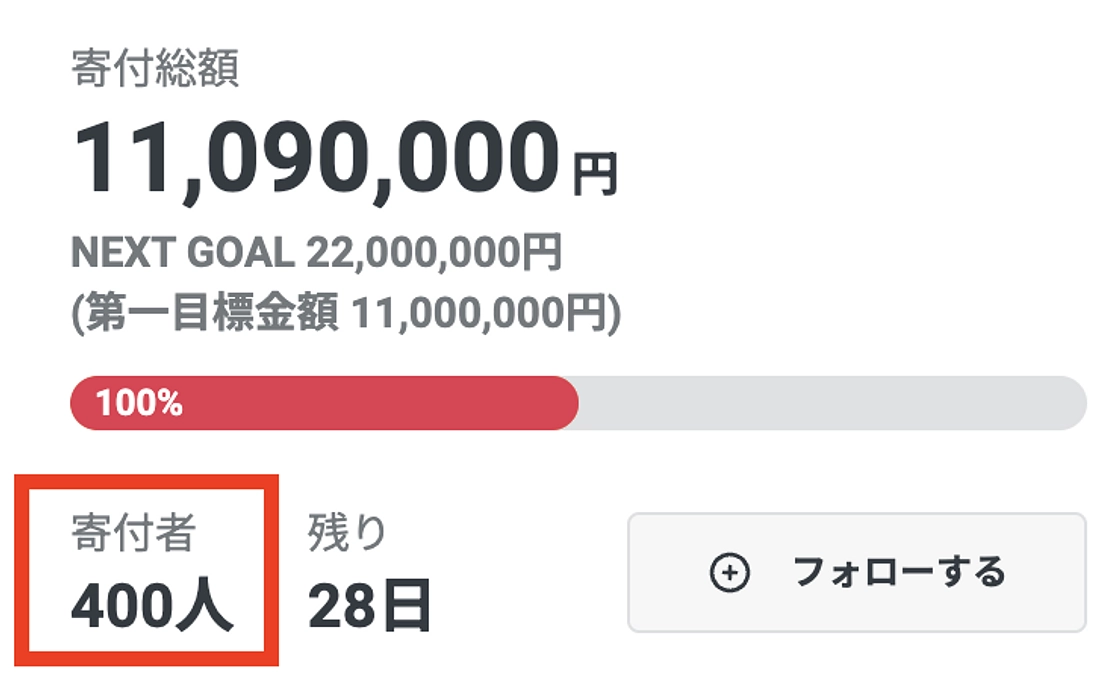Click the plus-circle icon on follow button
Viewport: 1117px width, 675px height.
pyautogui.click(x=733, y=571)
